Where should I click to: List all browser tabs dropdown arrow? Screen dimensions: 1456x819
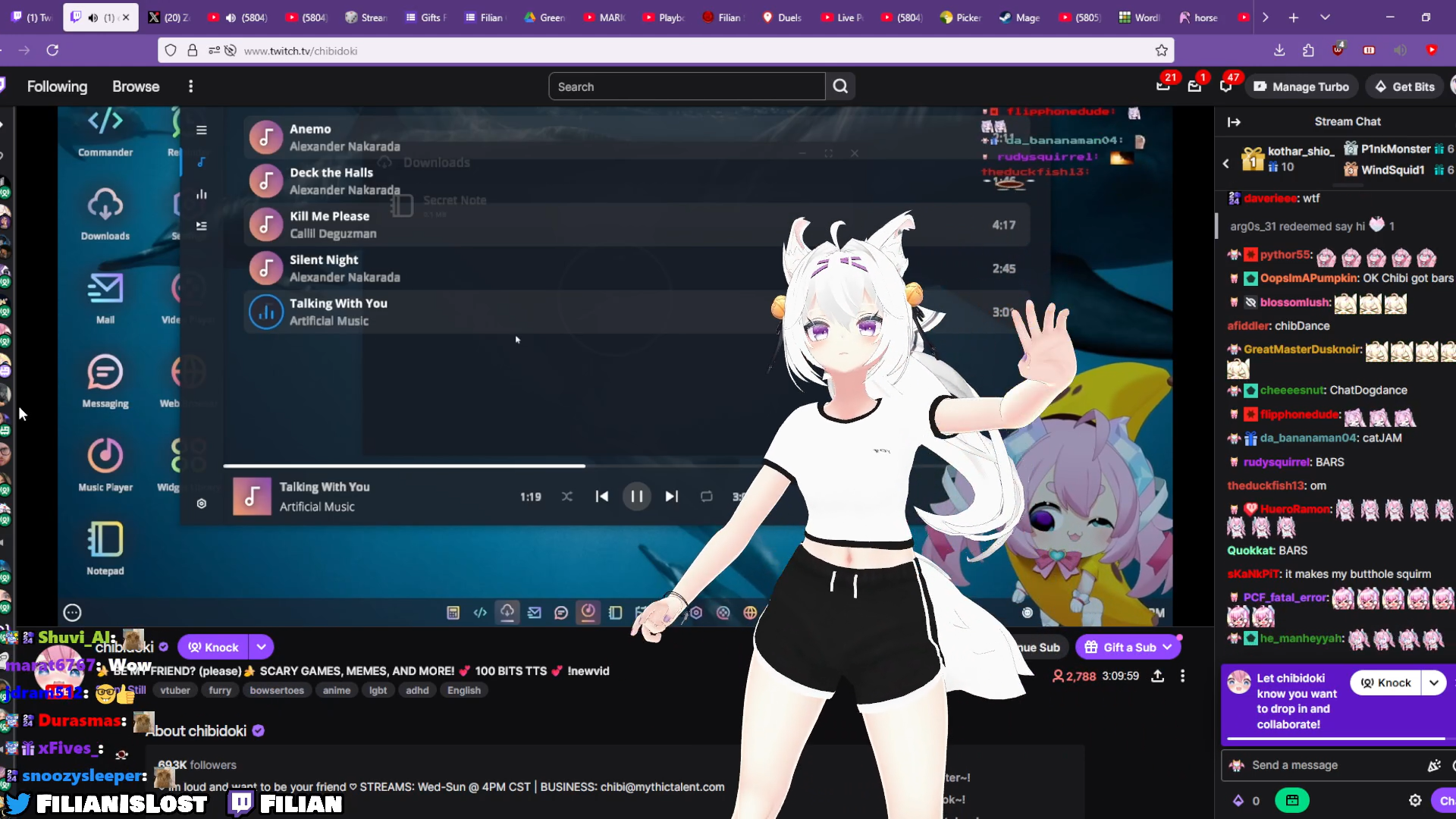[1325, 17]
